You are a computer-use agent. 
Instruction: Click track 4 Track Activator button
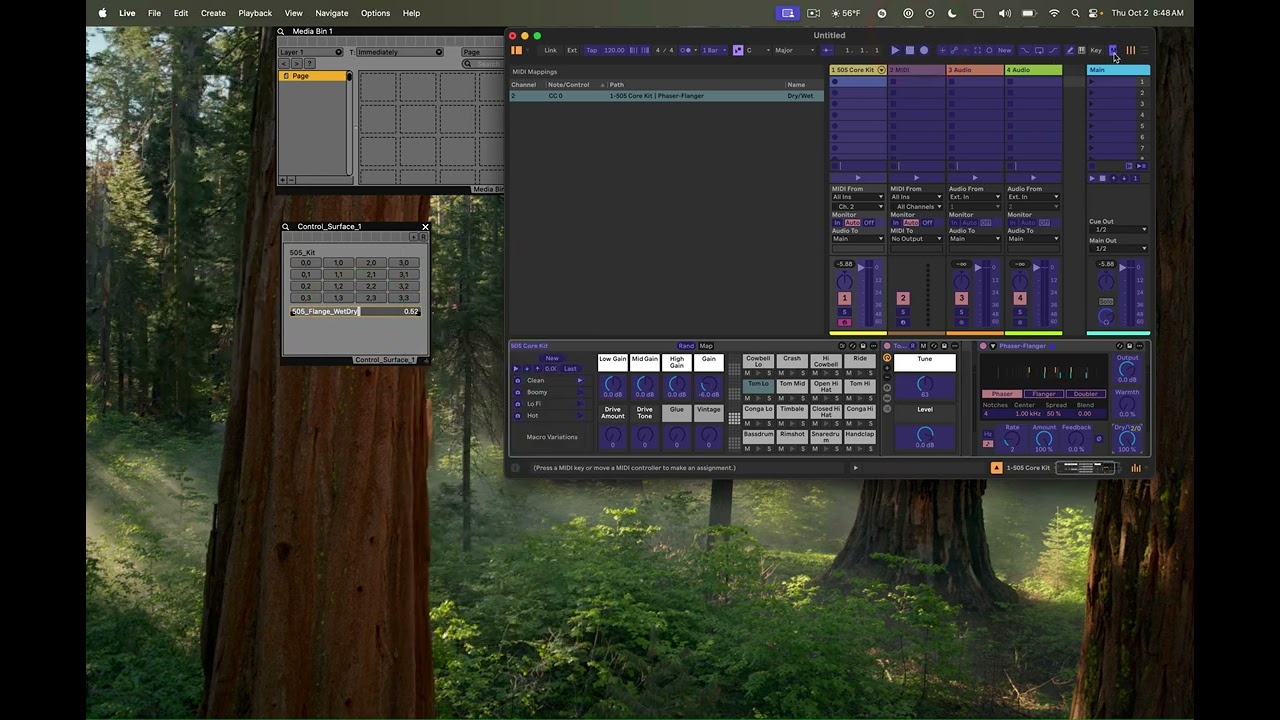(1020, 298)
